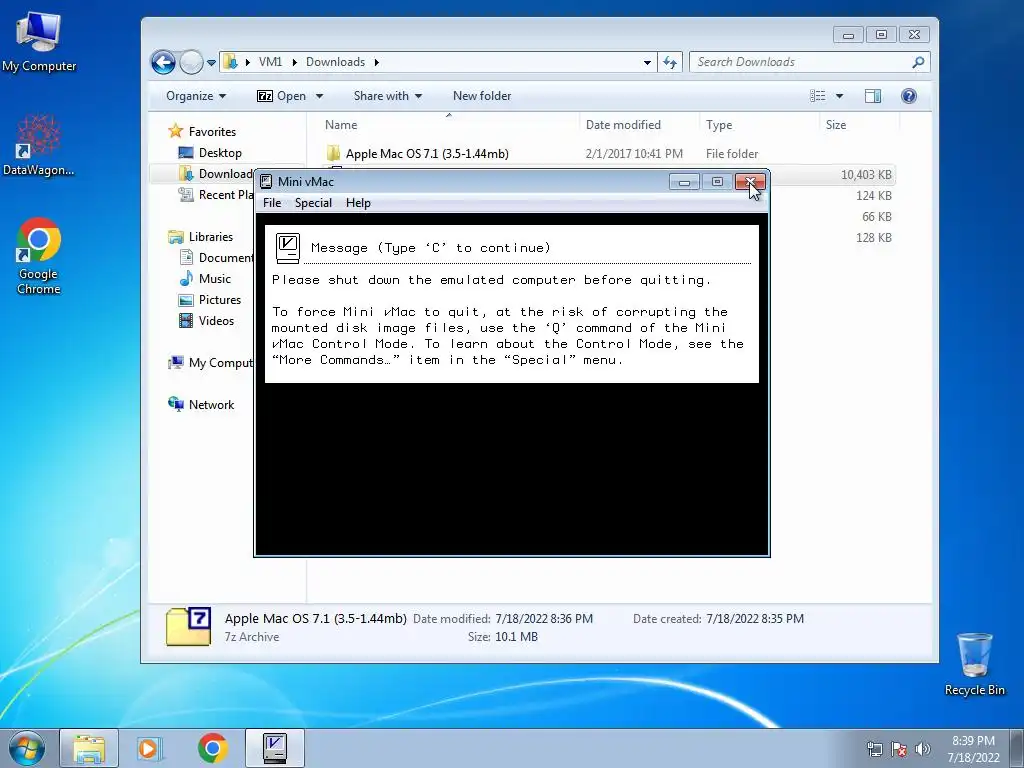Sort by the Type column header
1024x768 pixels.
pyautogui.click(x=759, y=125)
